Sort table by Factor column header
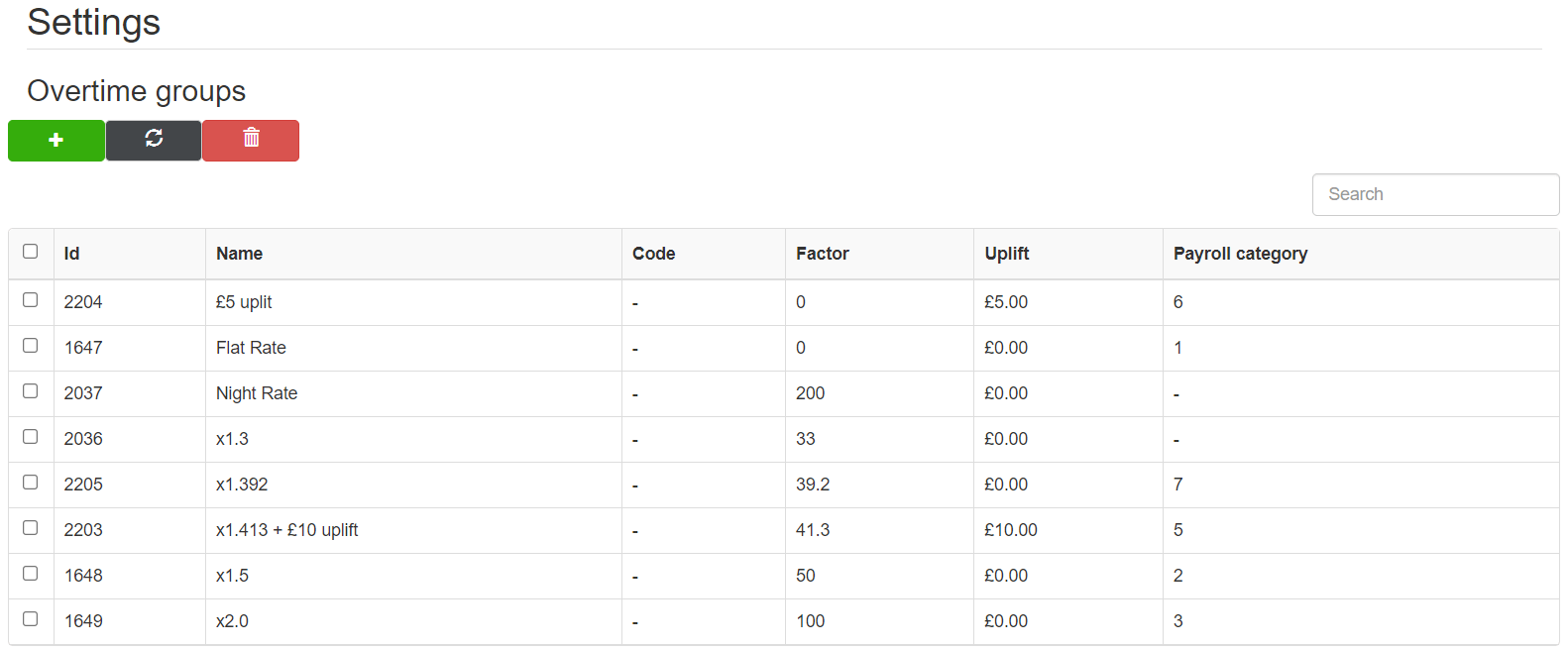Screen dimensions: 1568x649 coord(822,254)
